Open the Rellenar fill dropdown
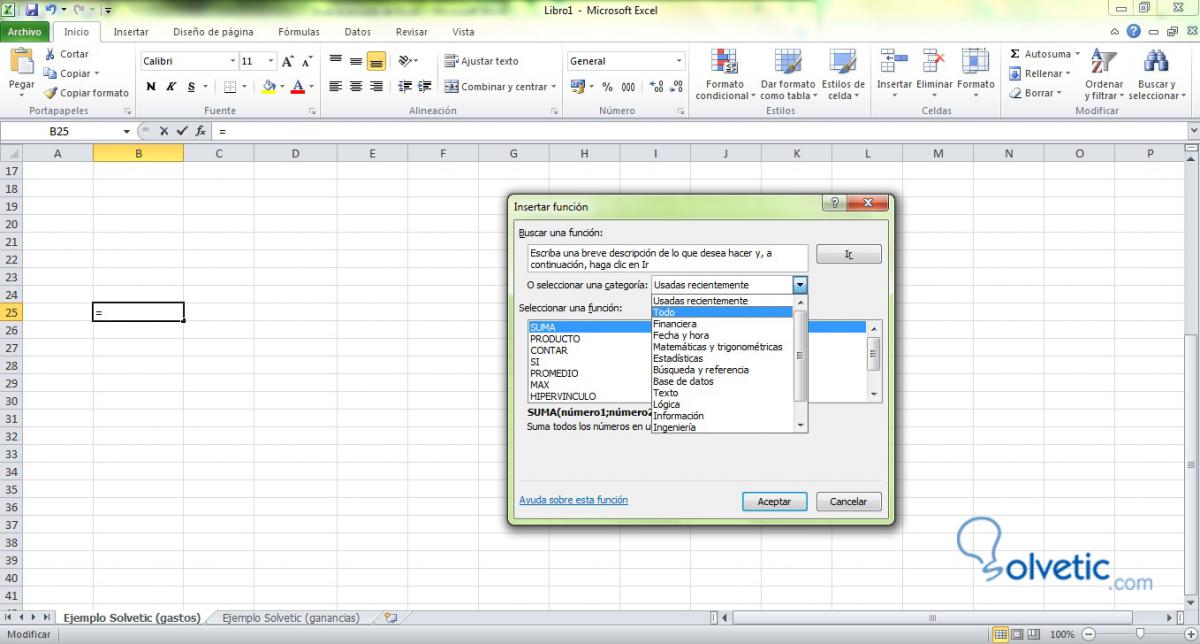This screenshot has width=1200, height=644. [1040, 73]
